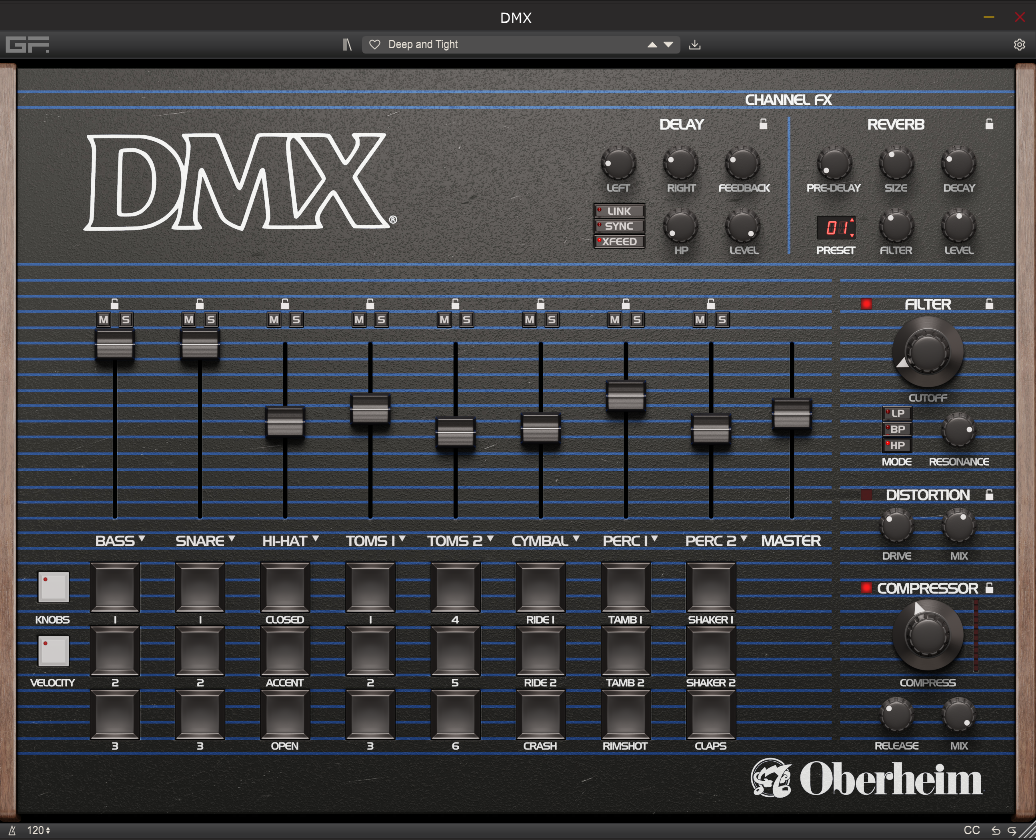Open the TOMS 1 channel dropdown arrow

coord(402,539)
